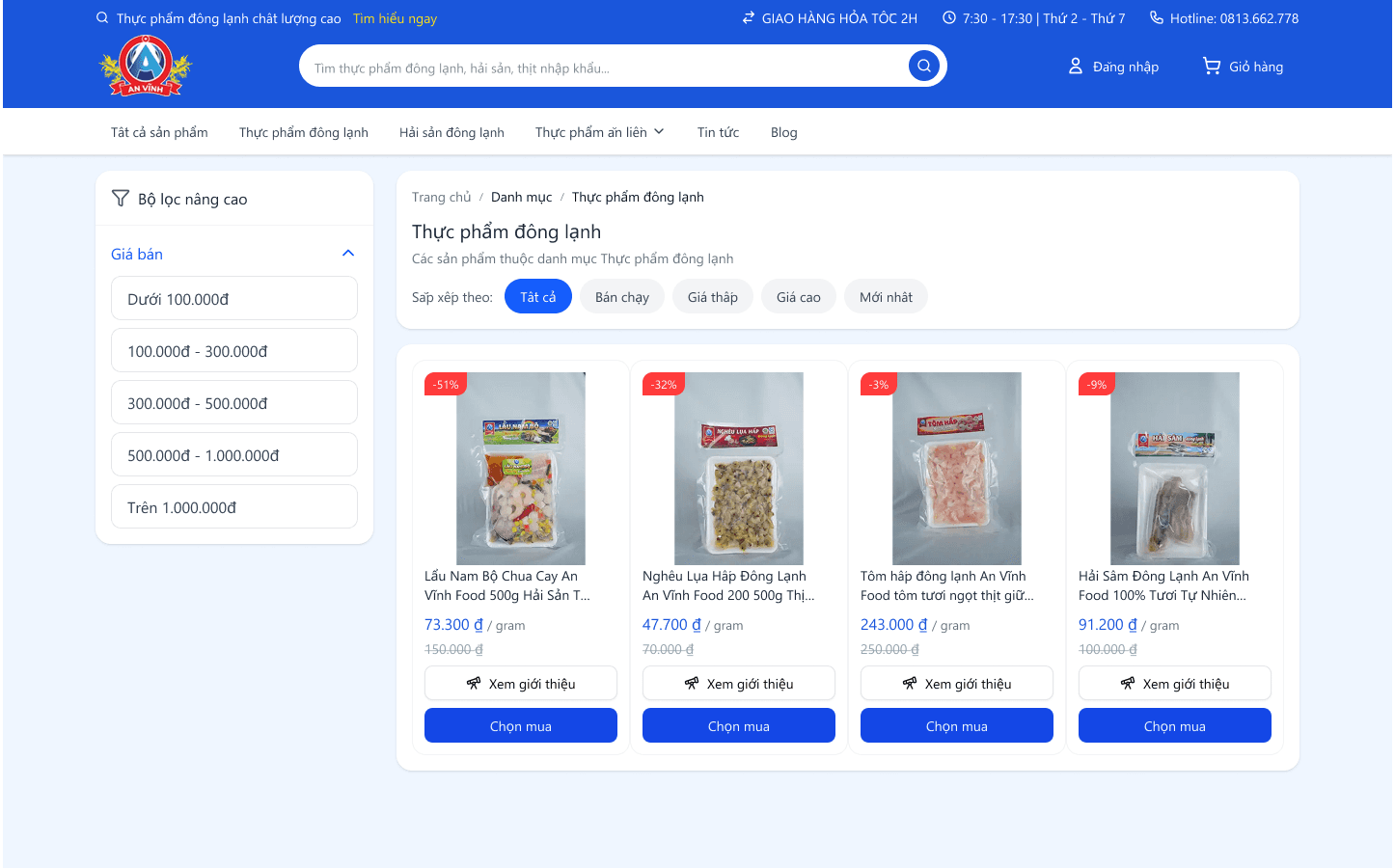Screen dimensions: 1395x868
Task: Select price filter 300.000đ - 500.000đ
Action: click(x=234, y=402)
